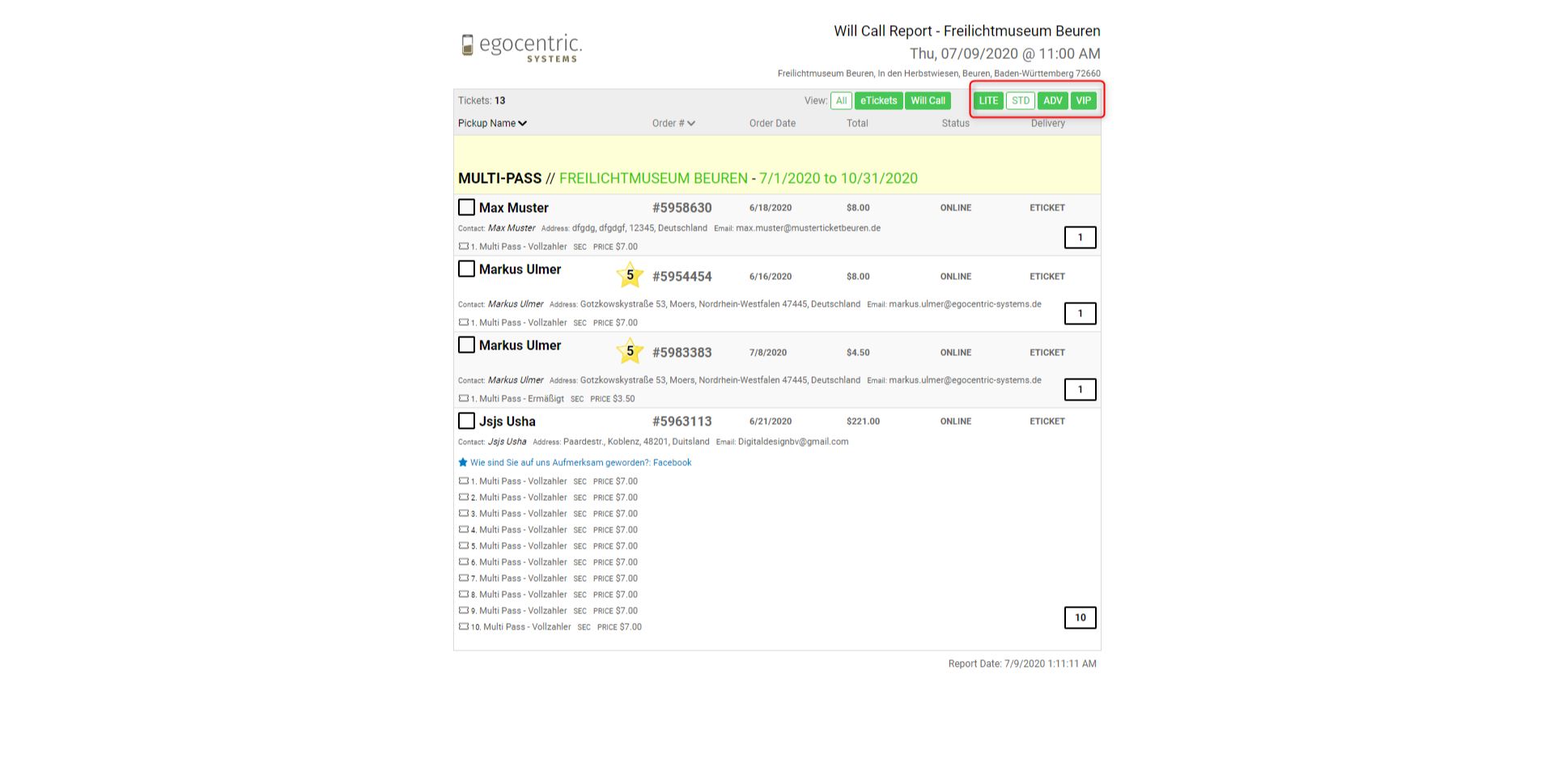
Task: Click ticket icon for Multi Pass - Ermäßigt
Action: pos(464,398)
